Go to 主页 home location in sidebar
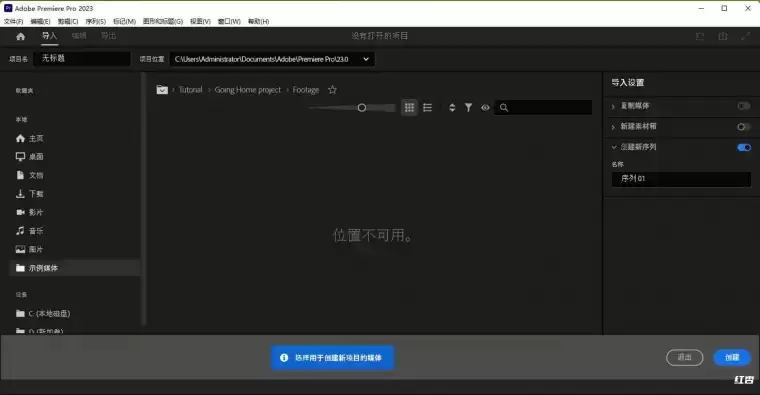The height and width of the screenshot is (395, 760). (30, 139)
